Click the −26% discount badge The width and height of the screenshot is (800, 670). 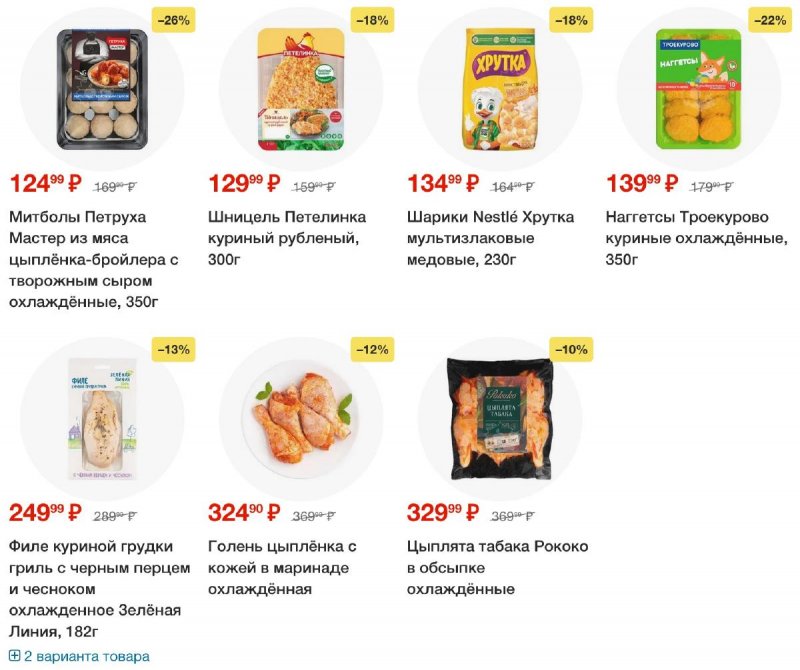[173, 20]
